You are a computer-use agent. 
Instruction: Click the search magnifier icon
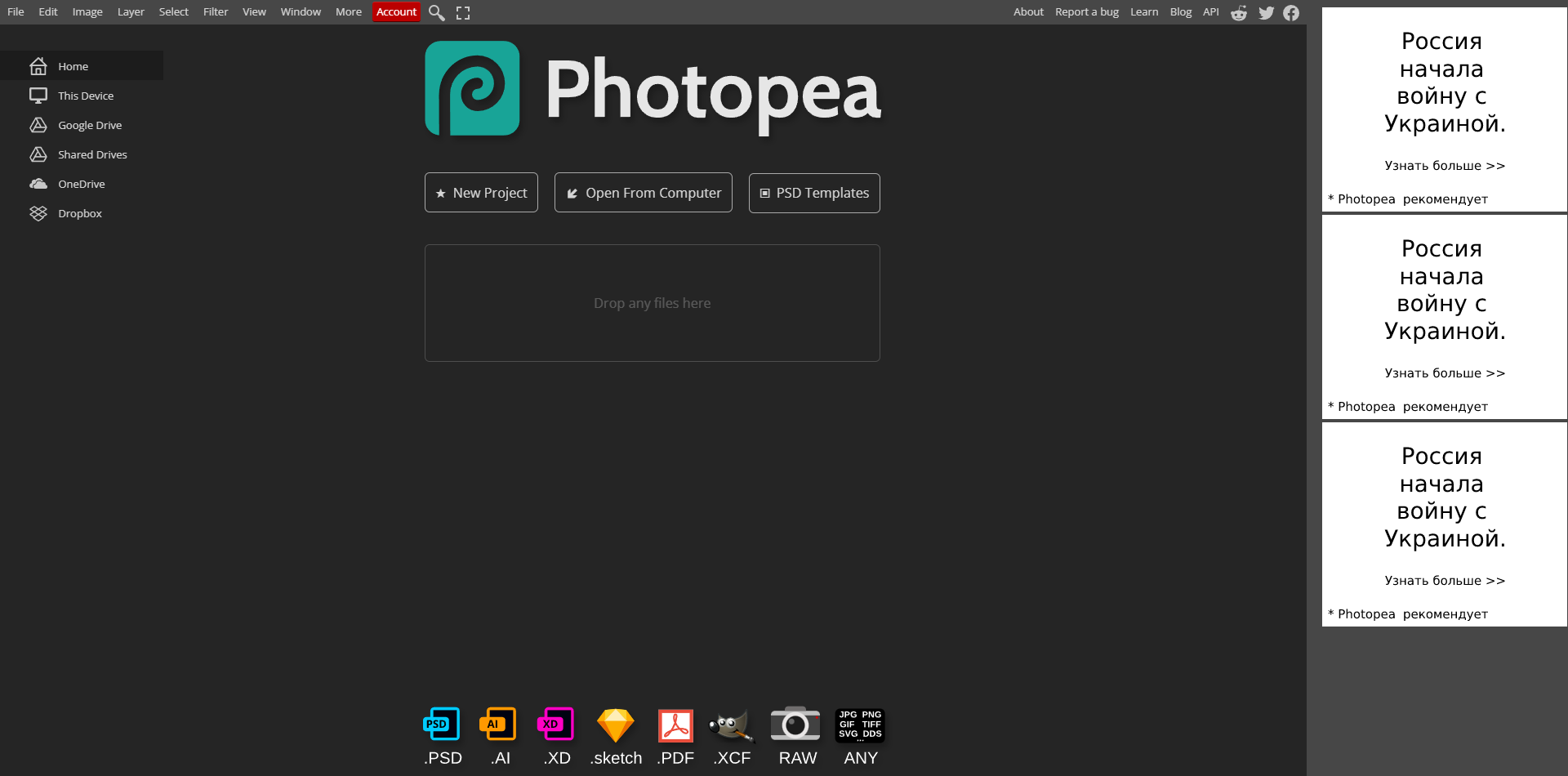(x=437, y=12)
